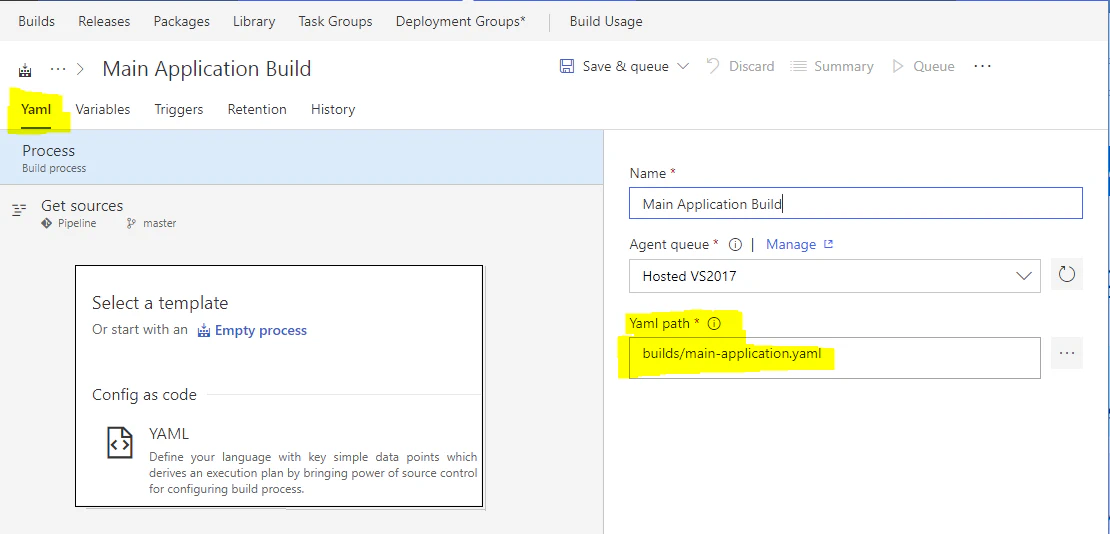Click the breadcrumb ellipsis before Main Application Build
Screen dimensions: 1110x534
click(58, 69)
